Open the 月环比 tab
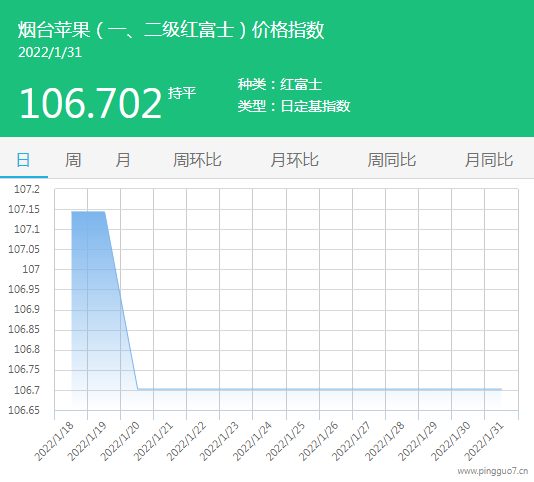This screenshot has height=482, width=534. coord(295,160)
